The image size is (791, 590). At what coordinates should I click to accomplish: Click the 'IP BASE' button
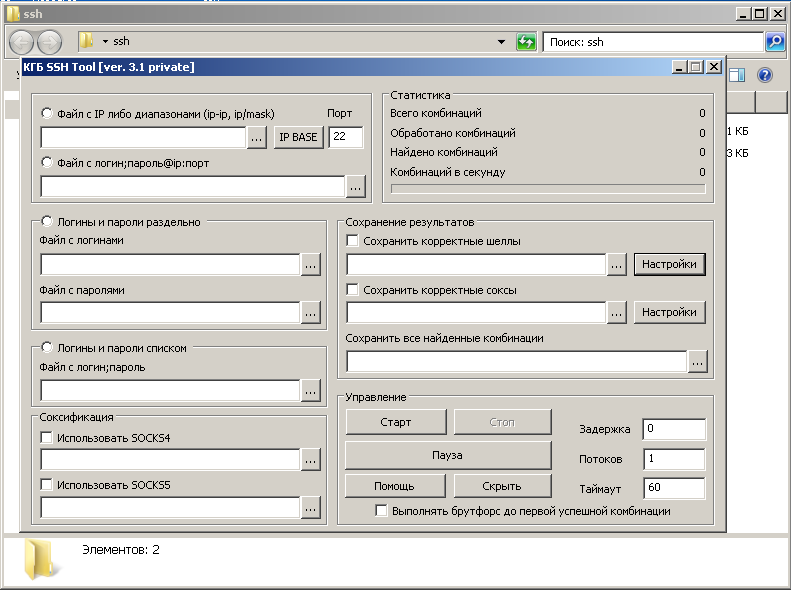pos(299,138)
